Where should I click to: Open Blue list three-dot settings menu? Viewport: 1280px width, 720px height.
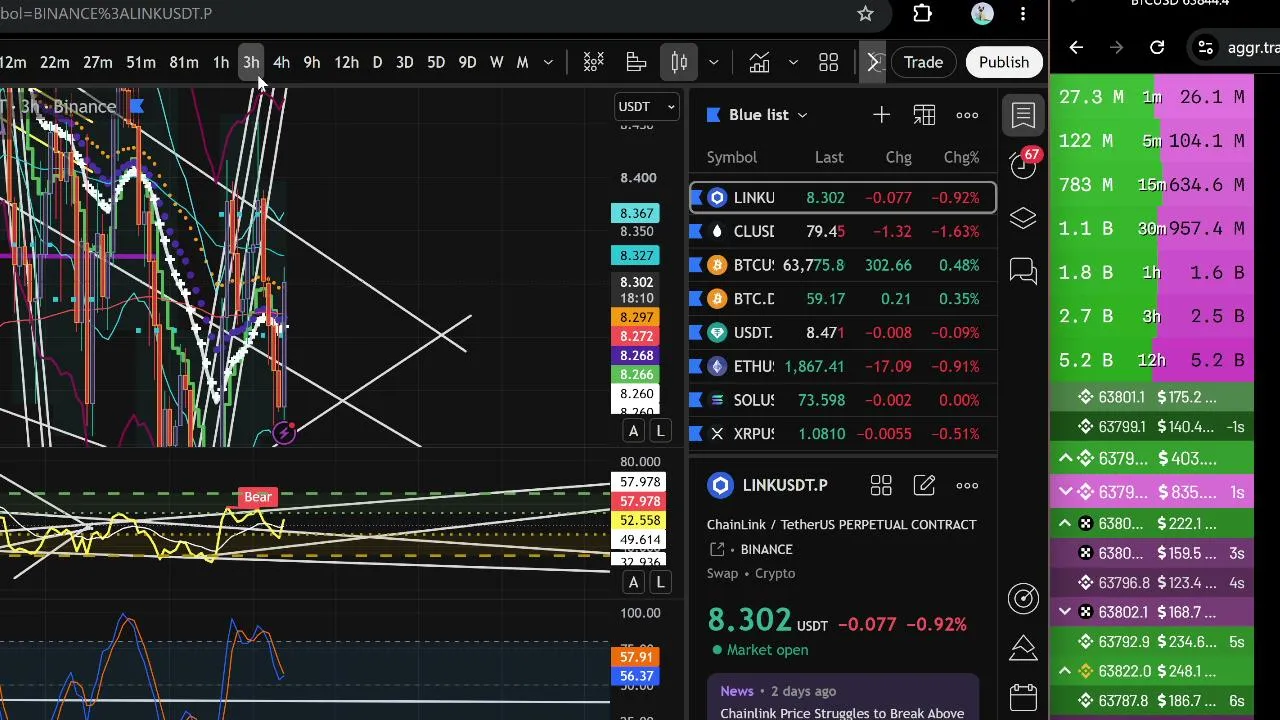coord(967,115)
